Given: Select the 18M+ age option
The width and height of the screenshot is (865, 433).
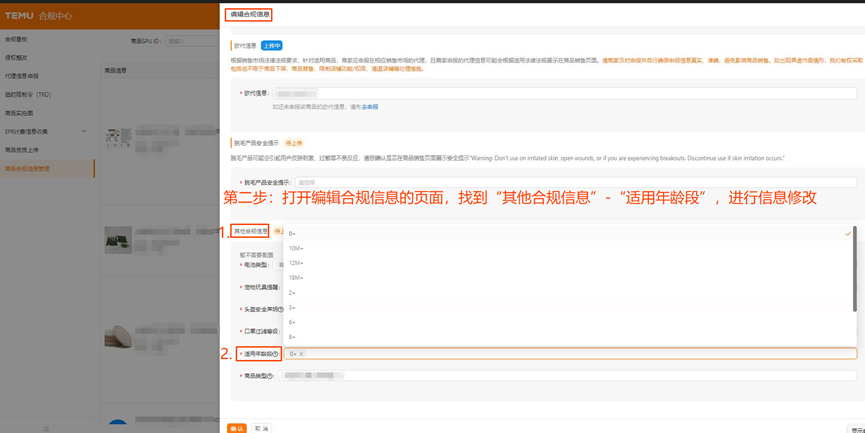Looking at the screenshot, I should pos(296,278).
